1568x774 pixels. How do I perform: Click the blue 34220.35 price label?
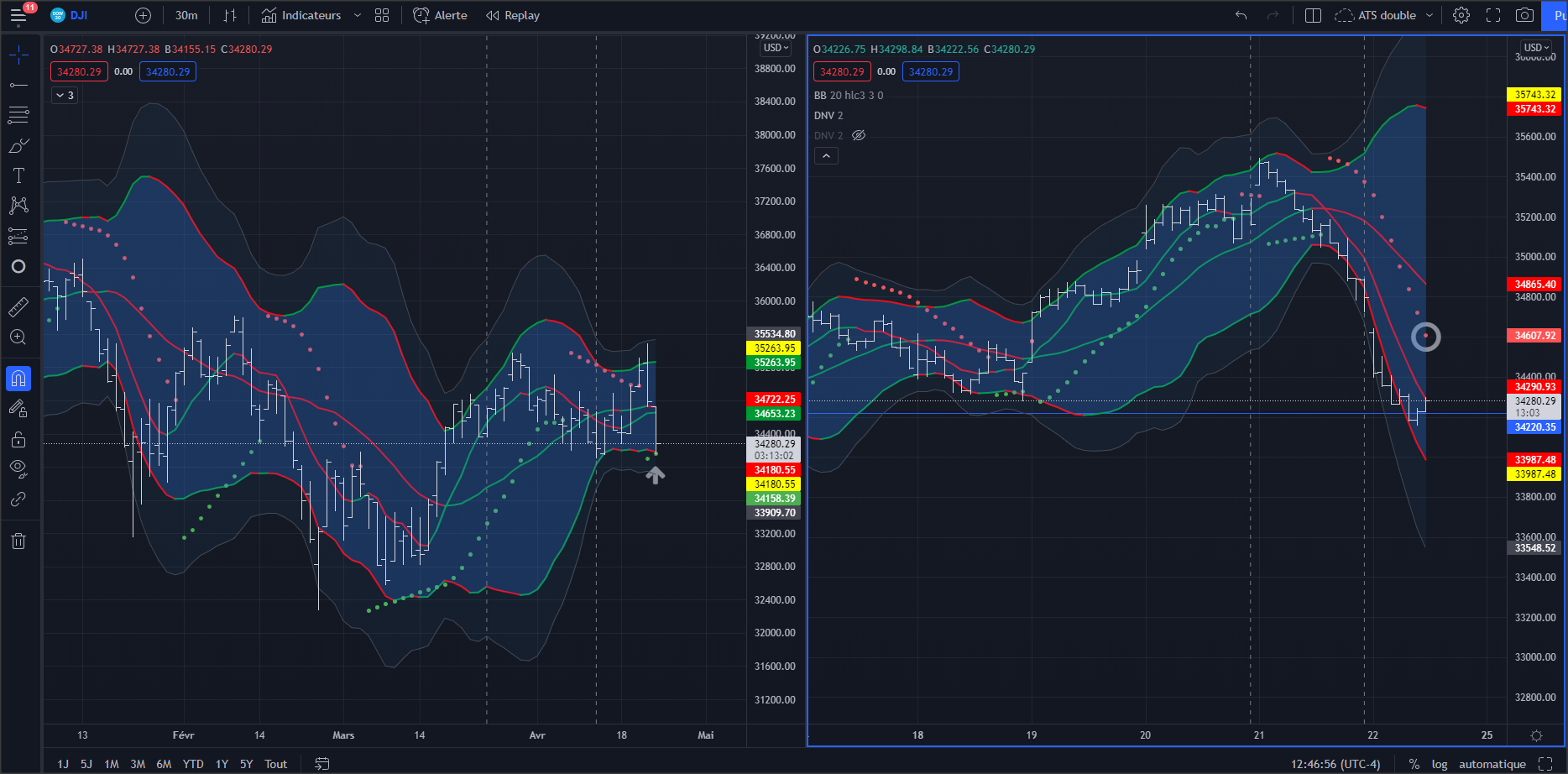tap(1534, 427)
